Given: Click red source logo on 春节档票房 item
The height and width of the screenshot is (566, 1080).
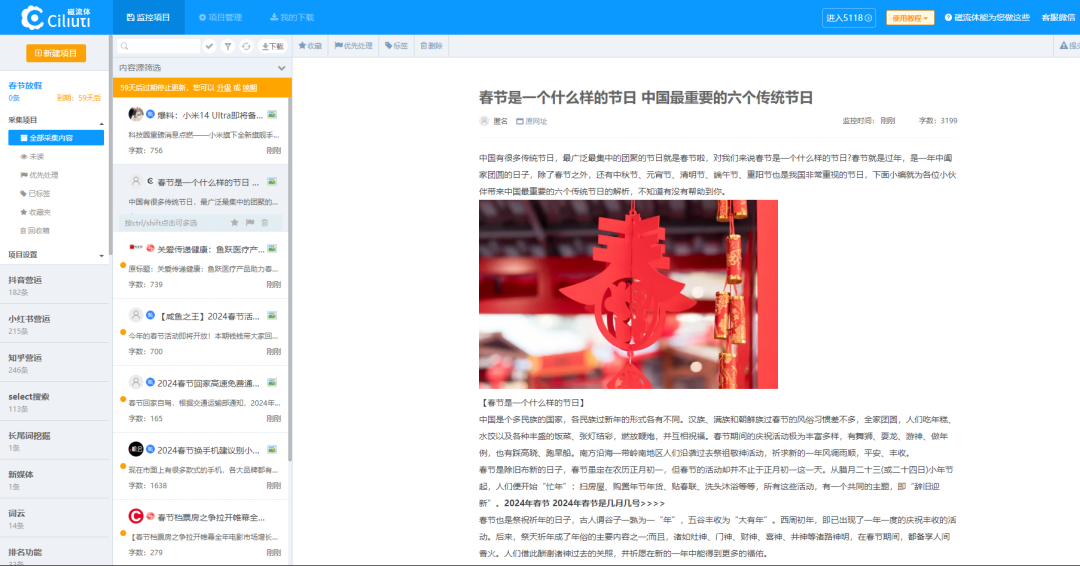Looking at the screenshot, I should 136,516.
